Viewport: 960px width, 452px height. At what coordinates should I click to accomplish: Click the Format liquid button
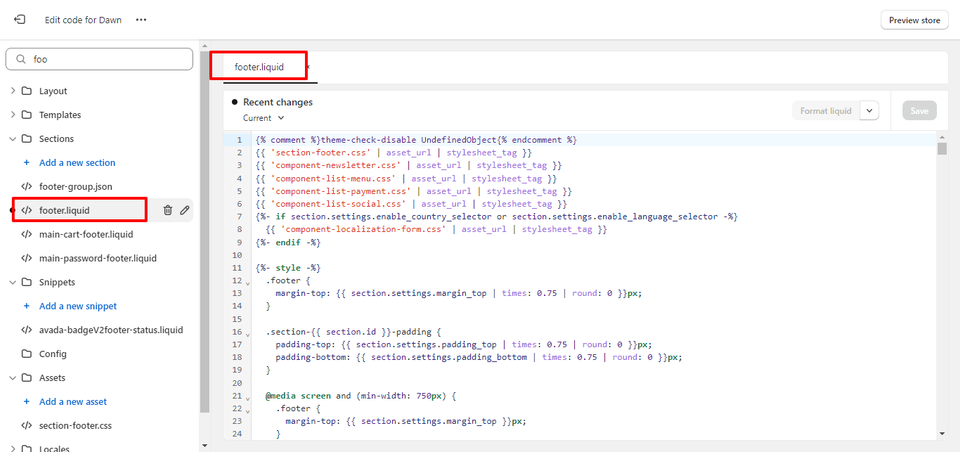coord(826,111)
